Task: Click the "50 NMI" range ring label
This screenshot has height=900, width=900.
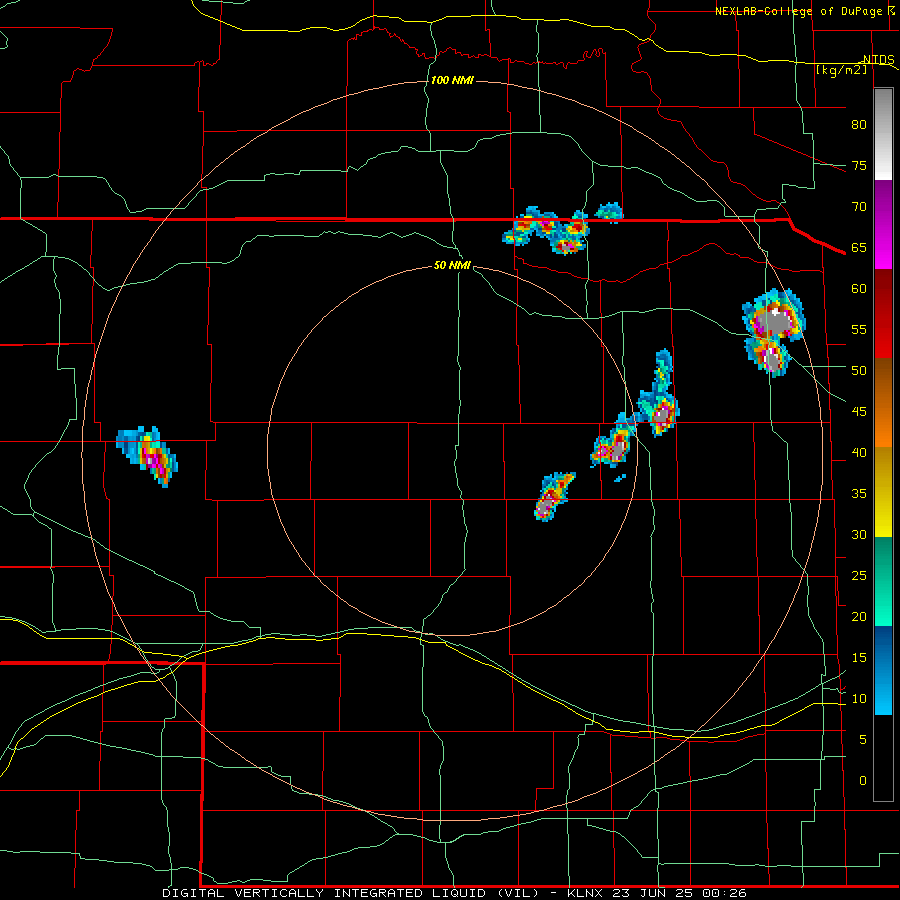Action: [x=452, y=265]
